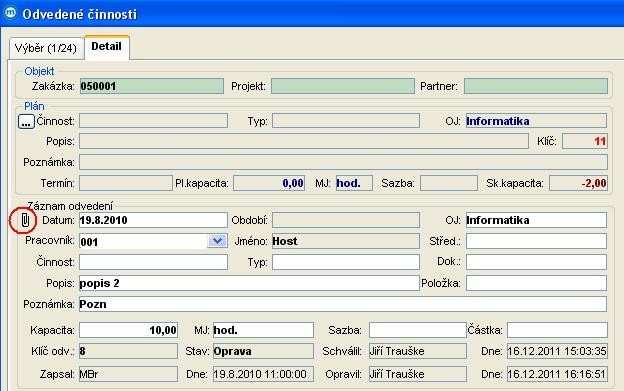624x391 pixels.
Task: Click the Činnost field in Záznam odvedení
Action: coord(153,262)
